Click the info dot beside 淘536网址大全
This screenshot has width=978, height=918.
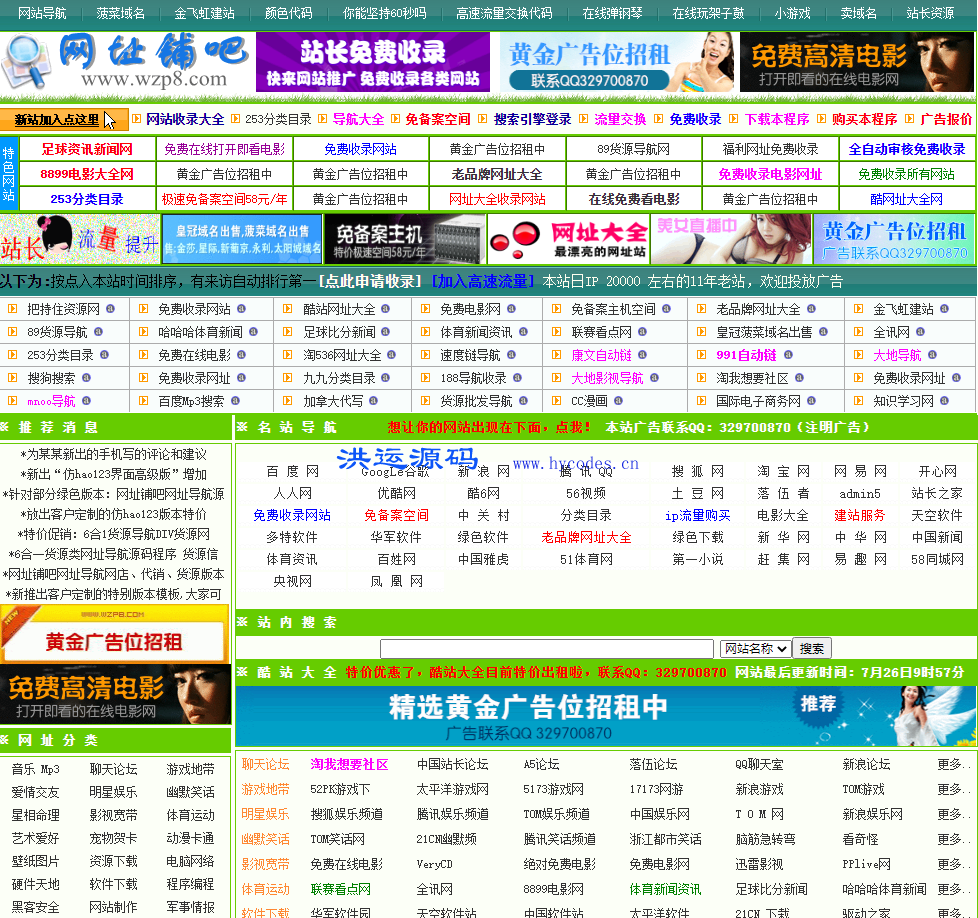391,355
